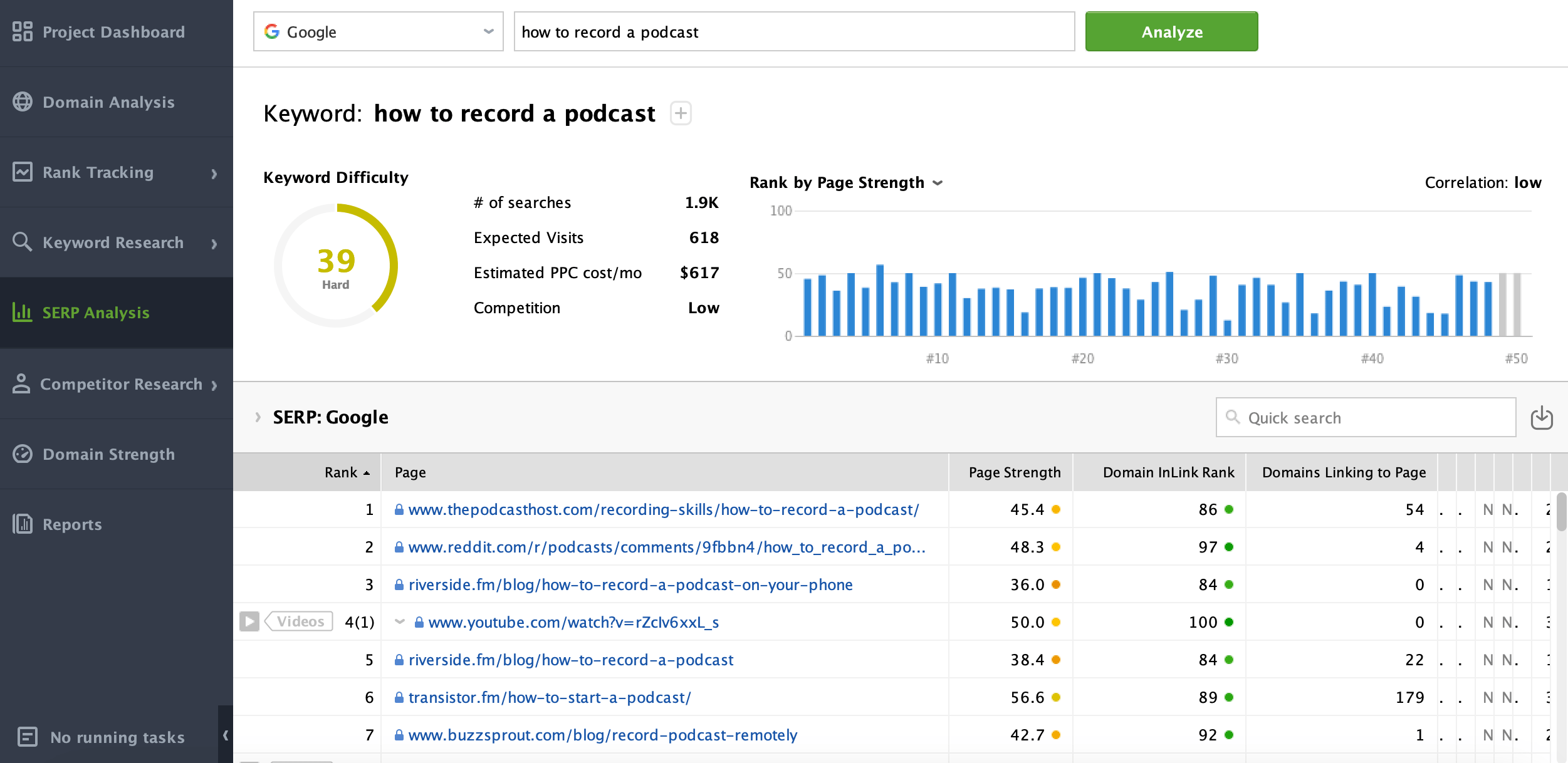Open riverside.fm how-to-record-a-podcast link
The width and height of the screenshot is (1568, 763).
571,660
